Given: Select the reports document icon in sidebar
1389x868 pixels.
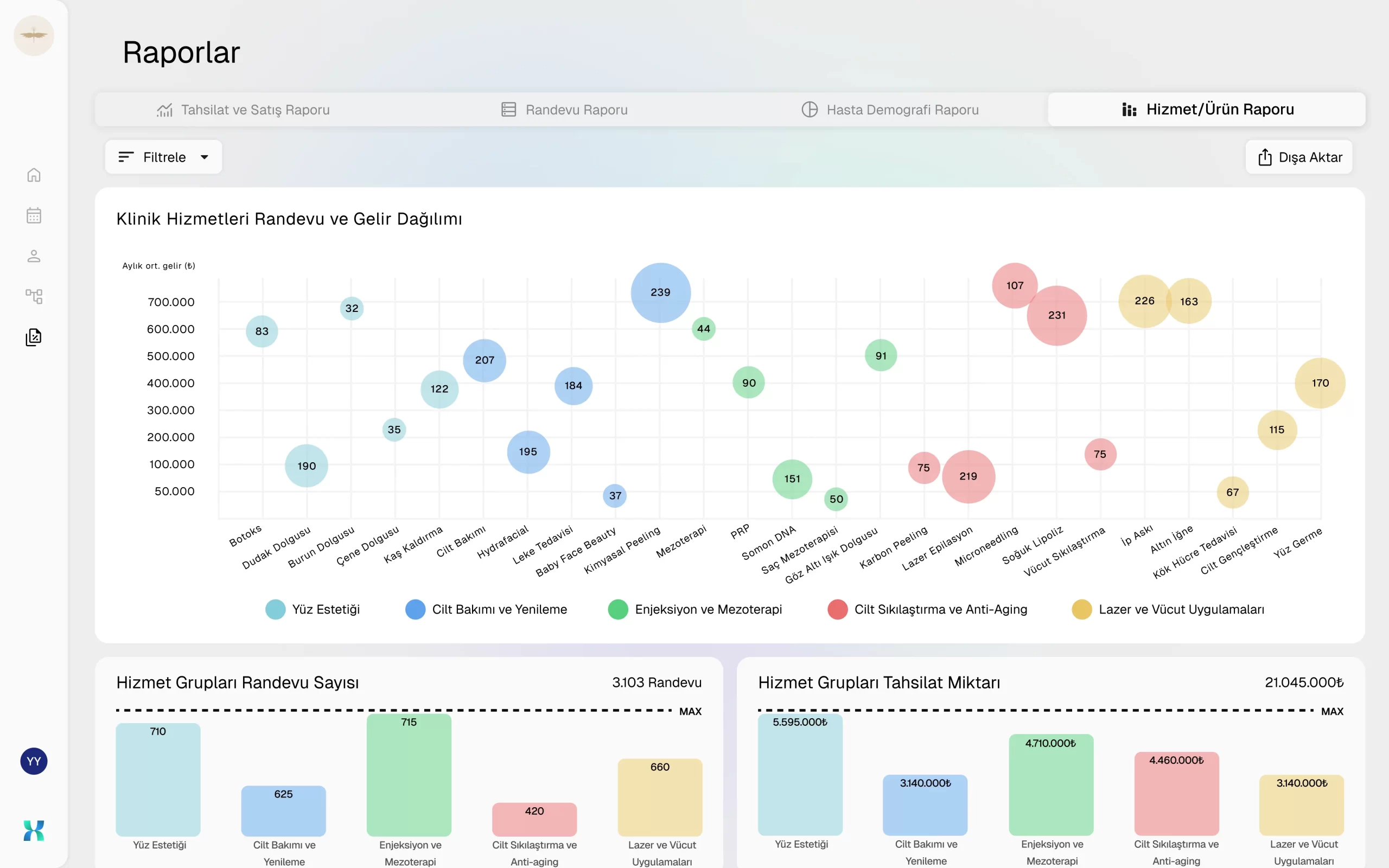Looking at the screenshot, I should click(x=34, y=337).
